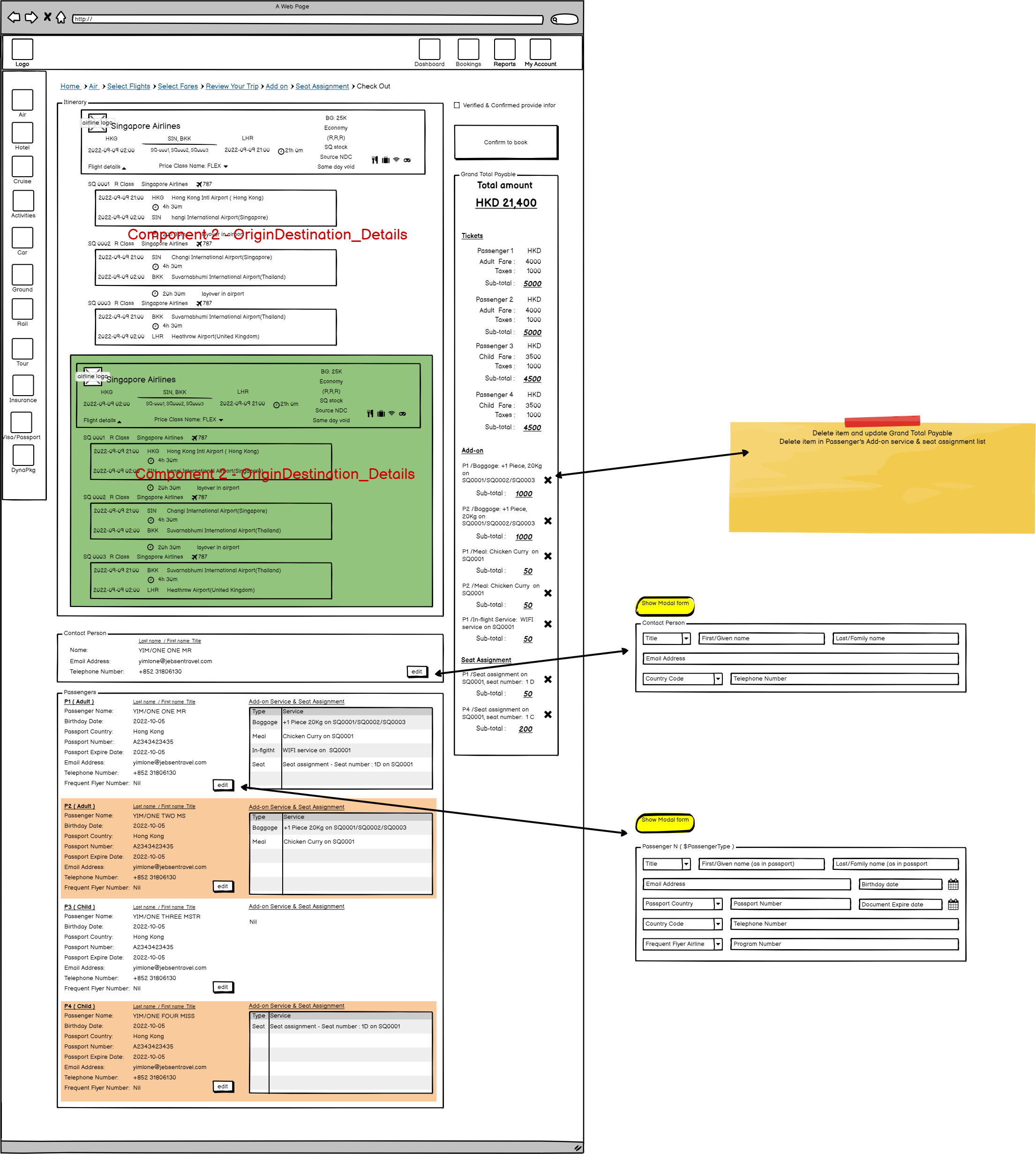Open Passport Country dropdown
Image resolution: width=1036 pixels, height=1154 pixels.
pyautogui.click(x=718, y=904)
